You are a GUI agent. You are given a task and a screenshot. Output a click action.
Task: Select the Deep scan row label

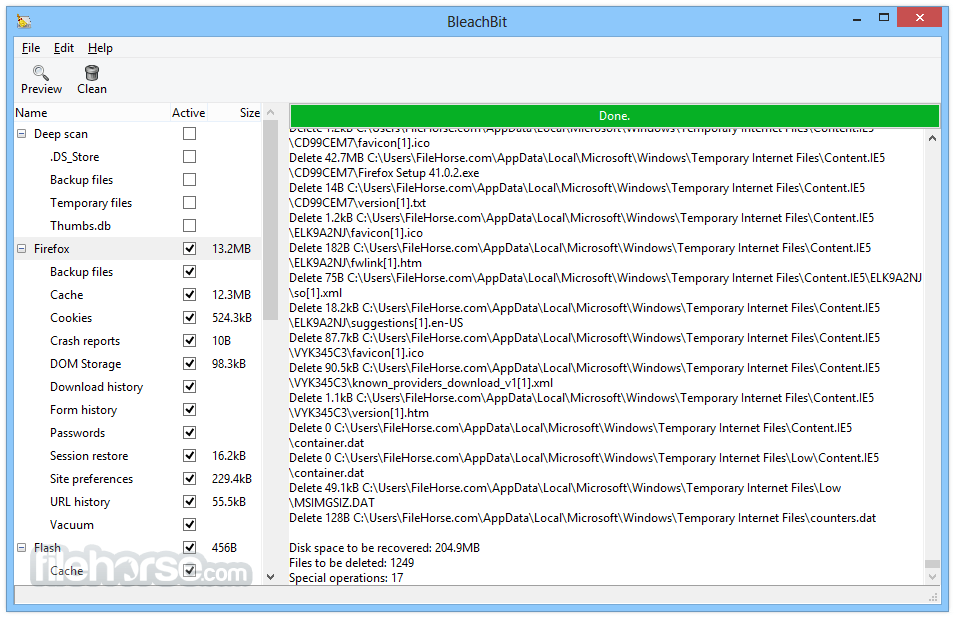[x=61, y=134]
